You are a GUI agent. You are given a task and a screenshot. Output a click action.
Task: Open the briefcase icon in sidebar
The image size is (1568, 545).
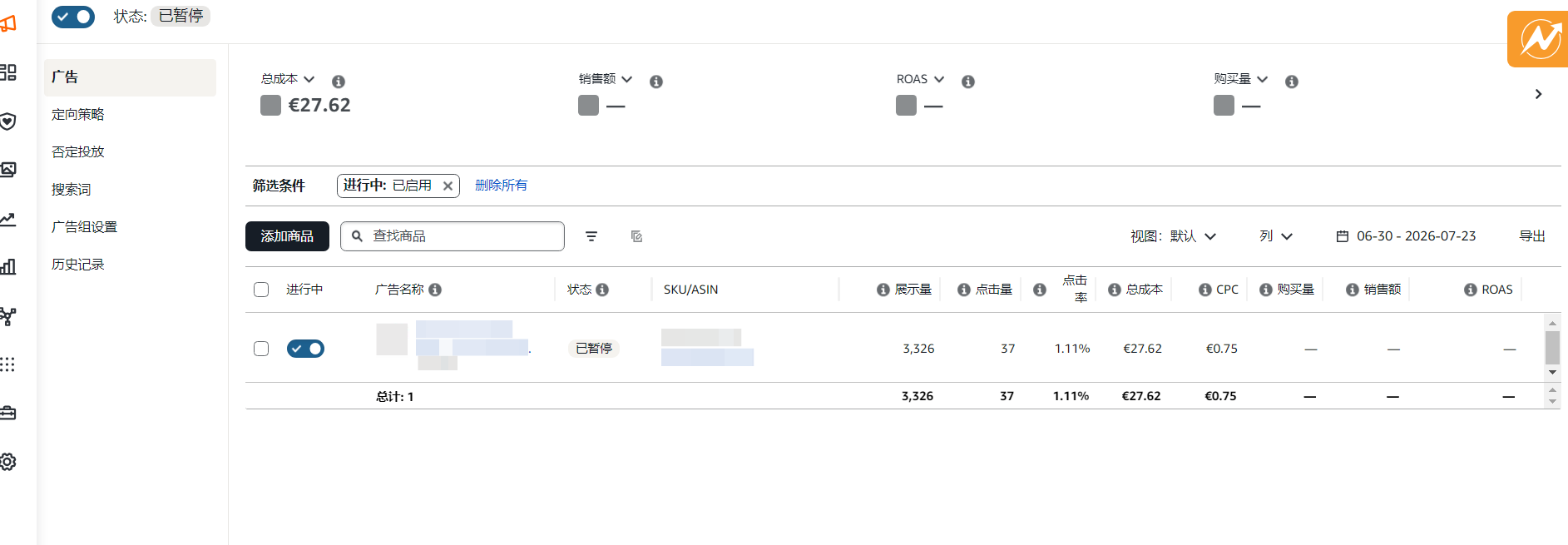click(8, 413)
